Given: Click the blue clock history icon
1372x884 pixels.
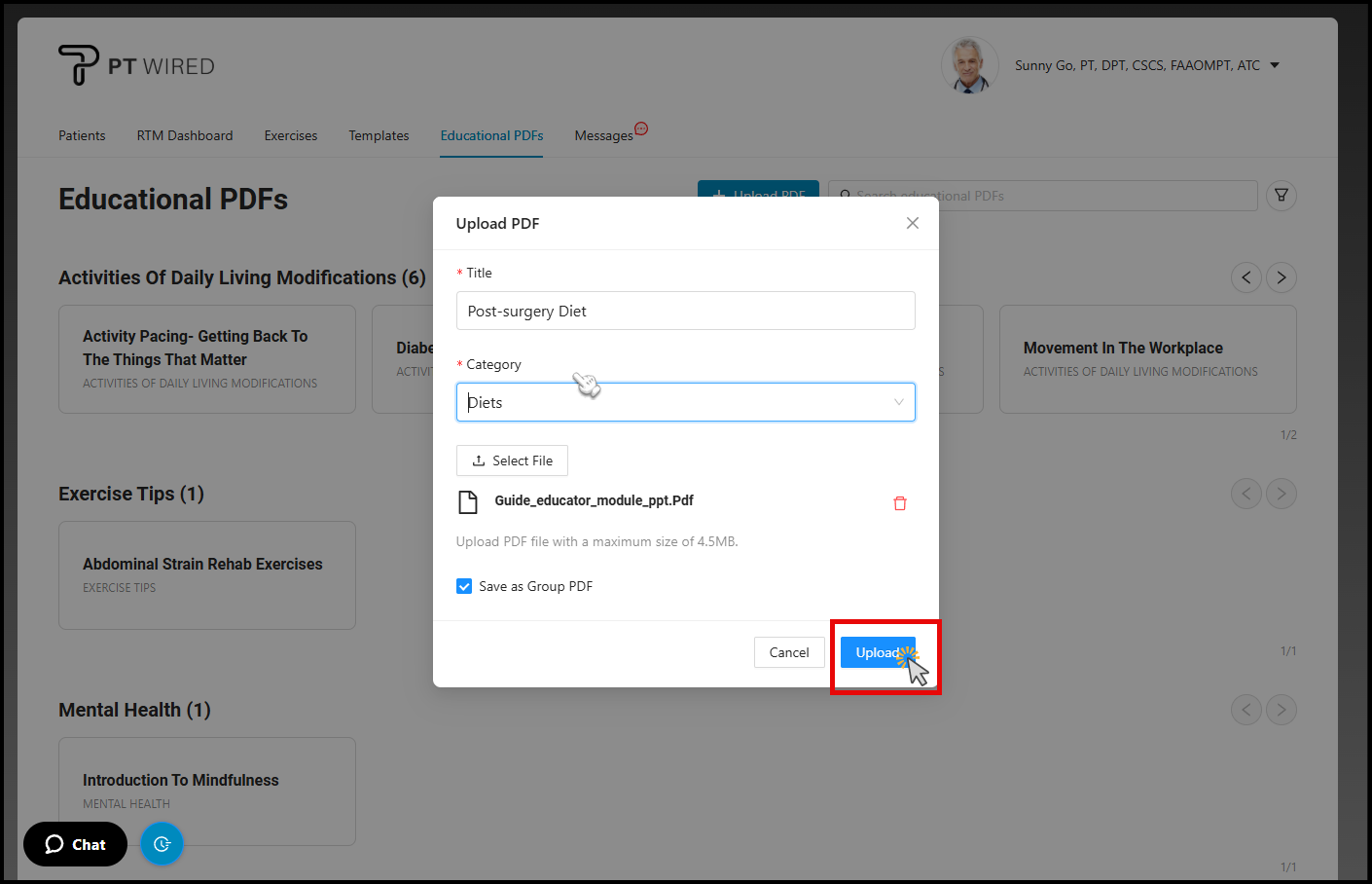Looking at the screenshot, I should [162, 844].
